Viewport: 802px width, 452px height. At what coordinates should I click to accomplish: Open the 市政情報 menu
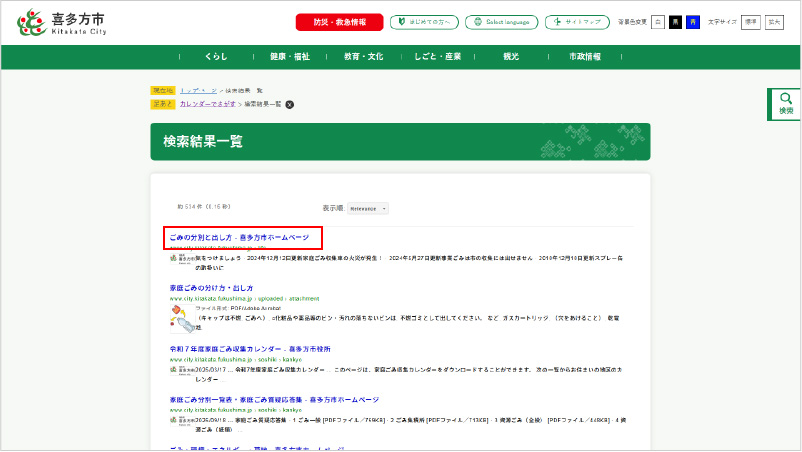point(585,57)
